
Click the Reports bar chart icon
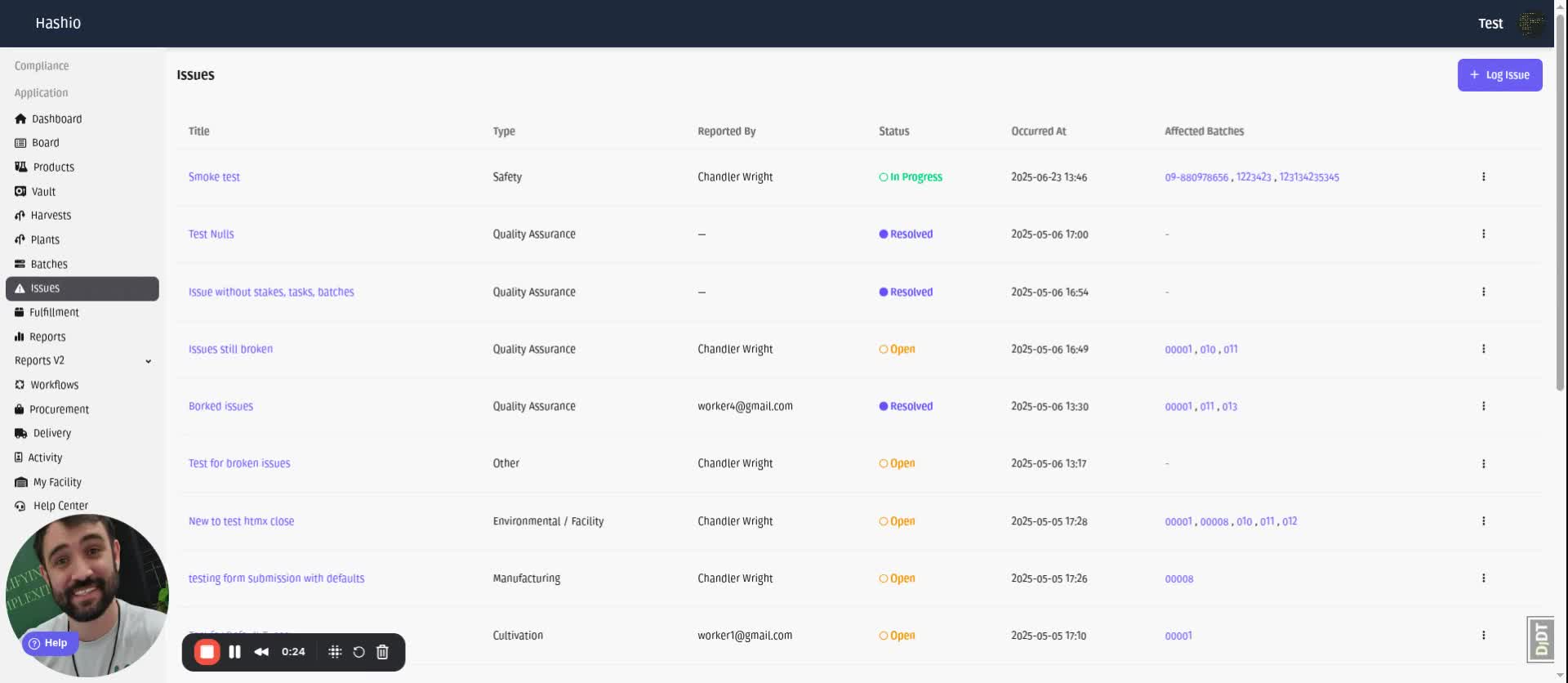coord(20,337)
